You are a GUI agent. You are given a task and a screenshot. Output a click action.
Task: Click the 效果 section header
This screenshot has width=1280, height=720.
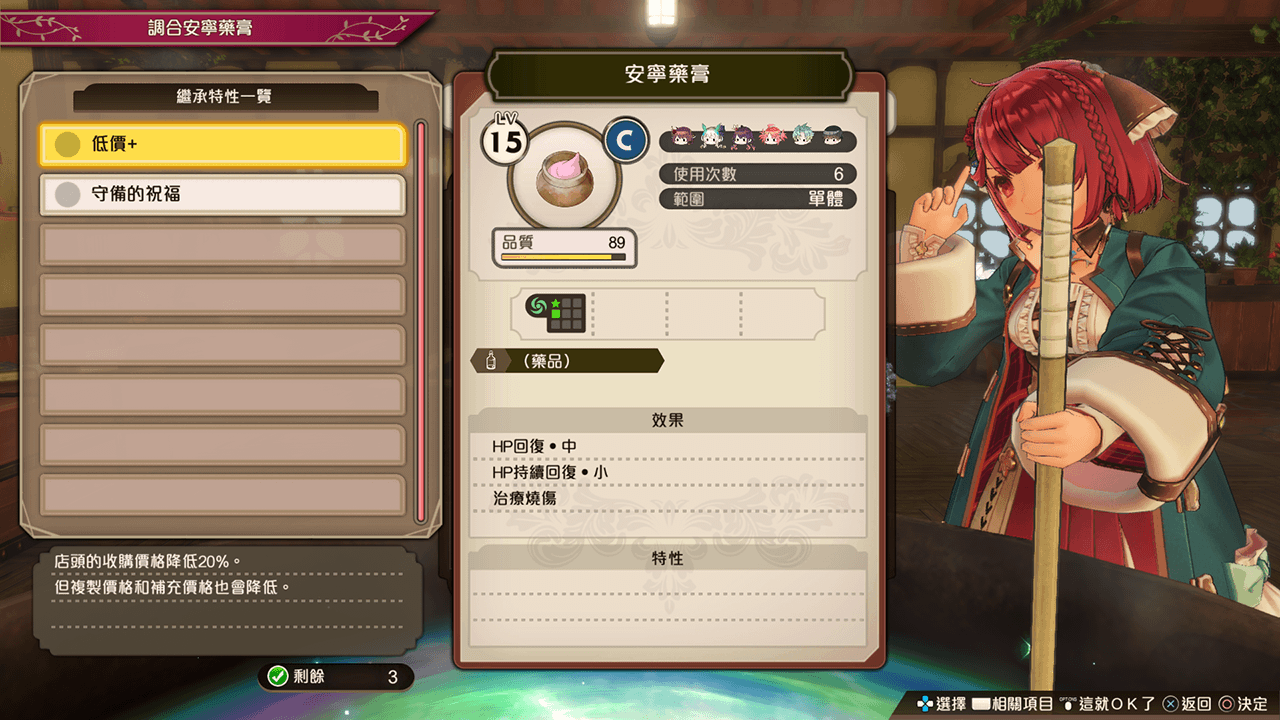[668, 420]
